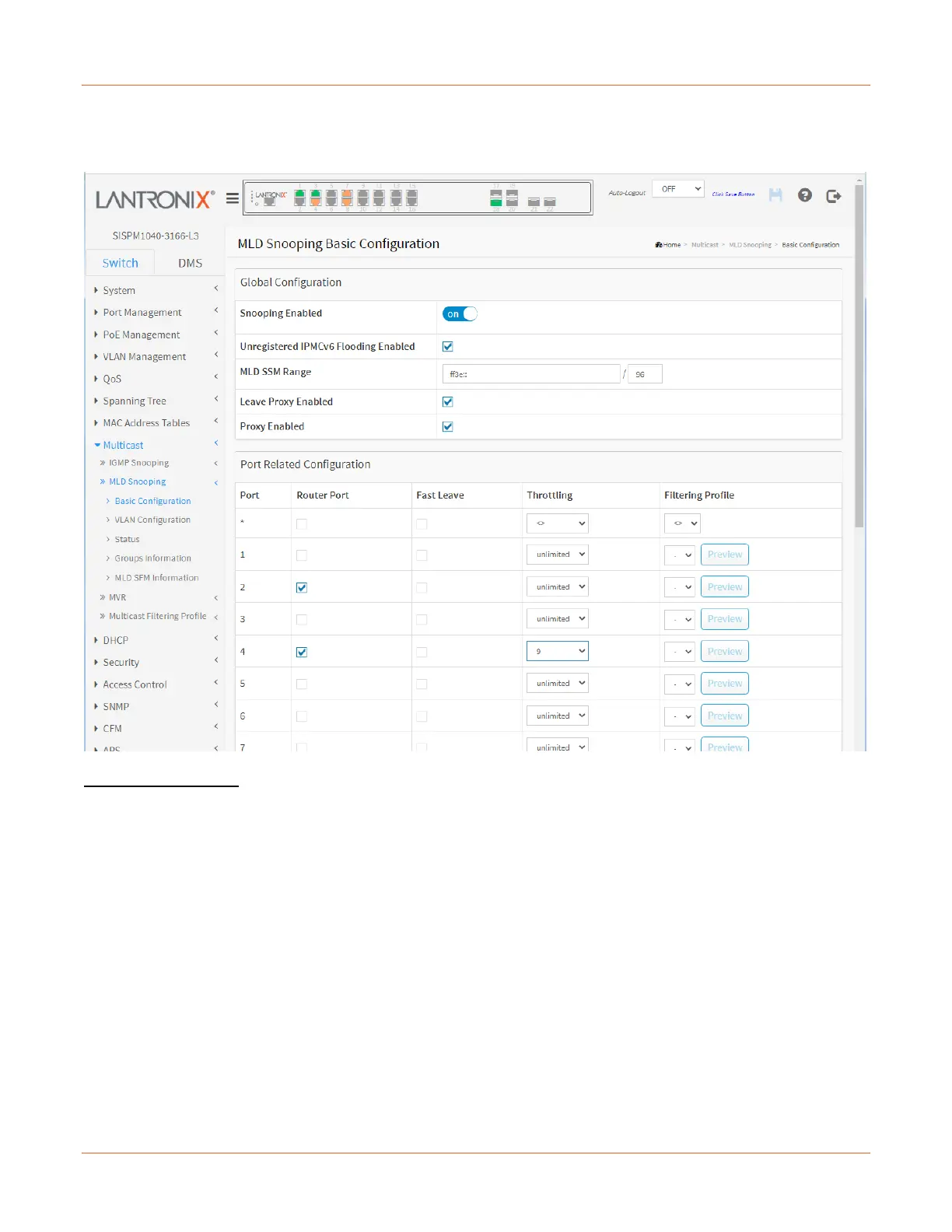Select the Auto-Logout OFF dropdown
Screen dimensions: 952x1232
point(677,189)
